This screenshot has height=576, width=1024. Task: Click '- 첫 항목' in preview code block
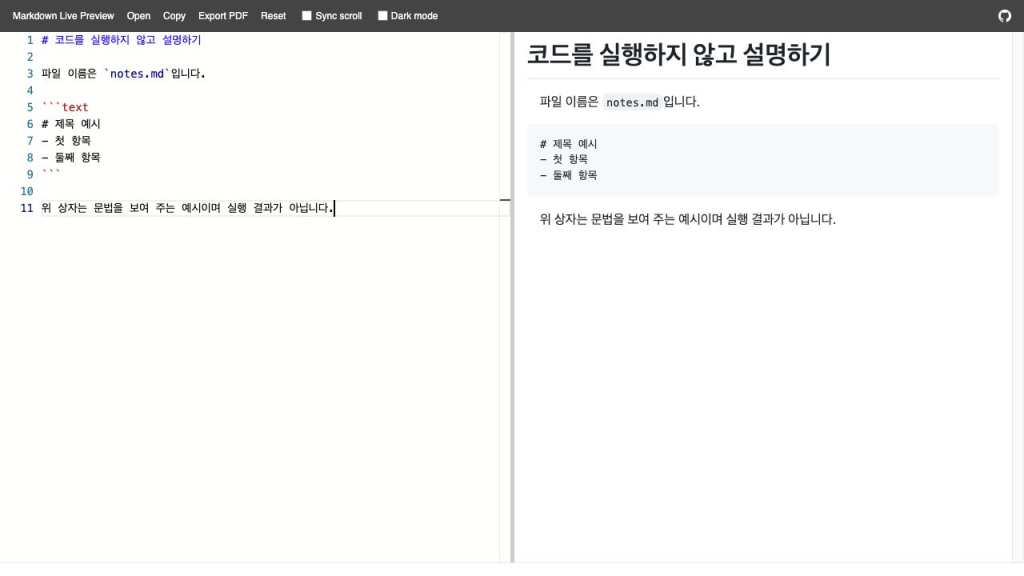click(564, 159)
